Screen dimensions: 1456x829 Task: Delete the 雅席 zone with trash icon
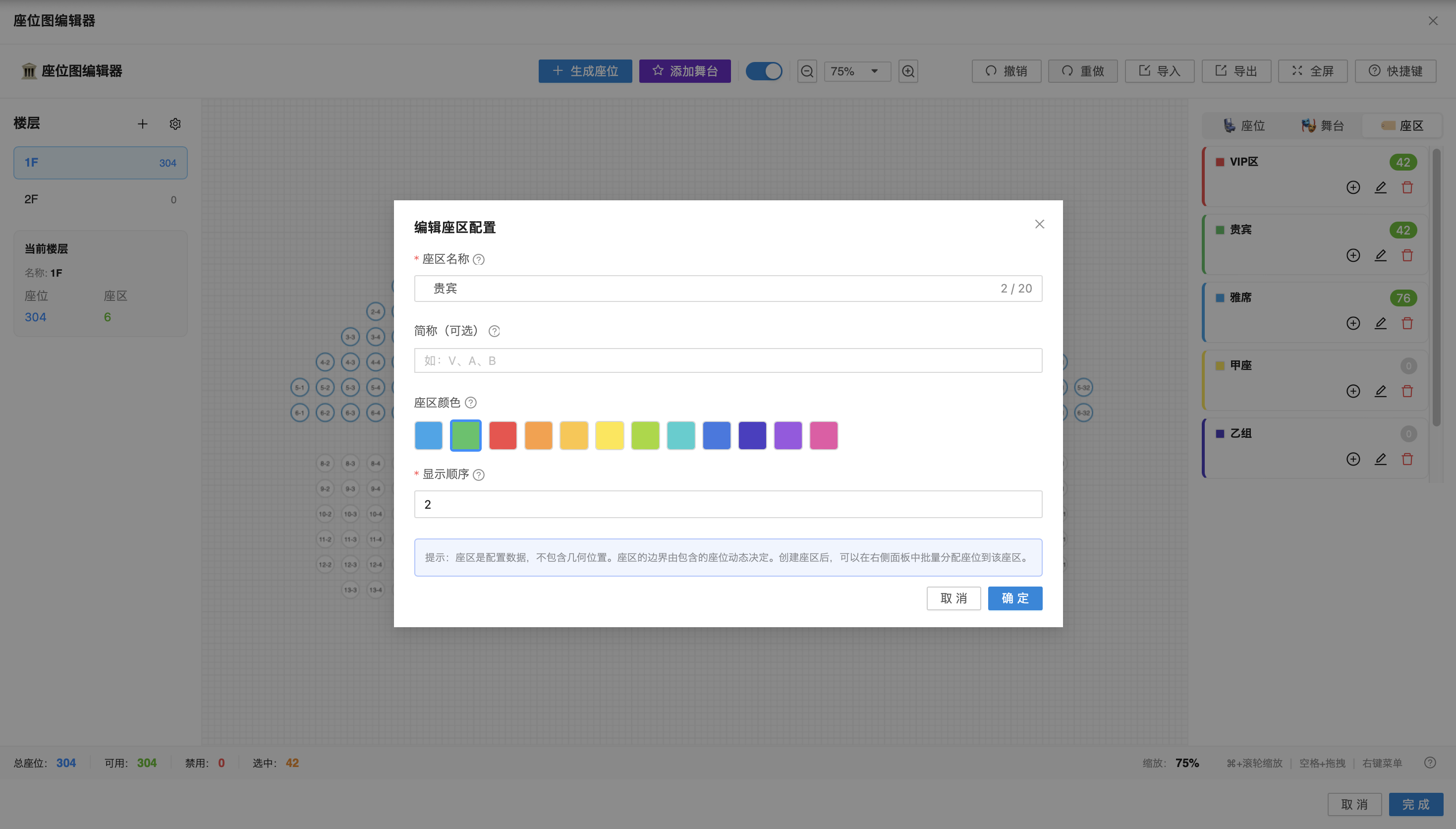pos(1407,323)
